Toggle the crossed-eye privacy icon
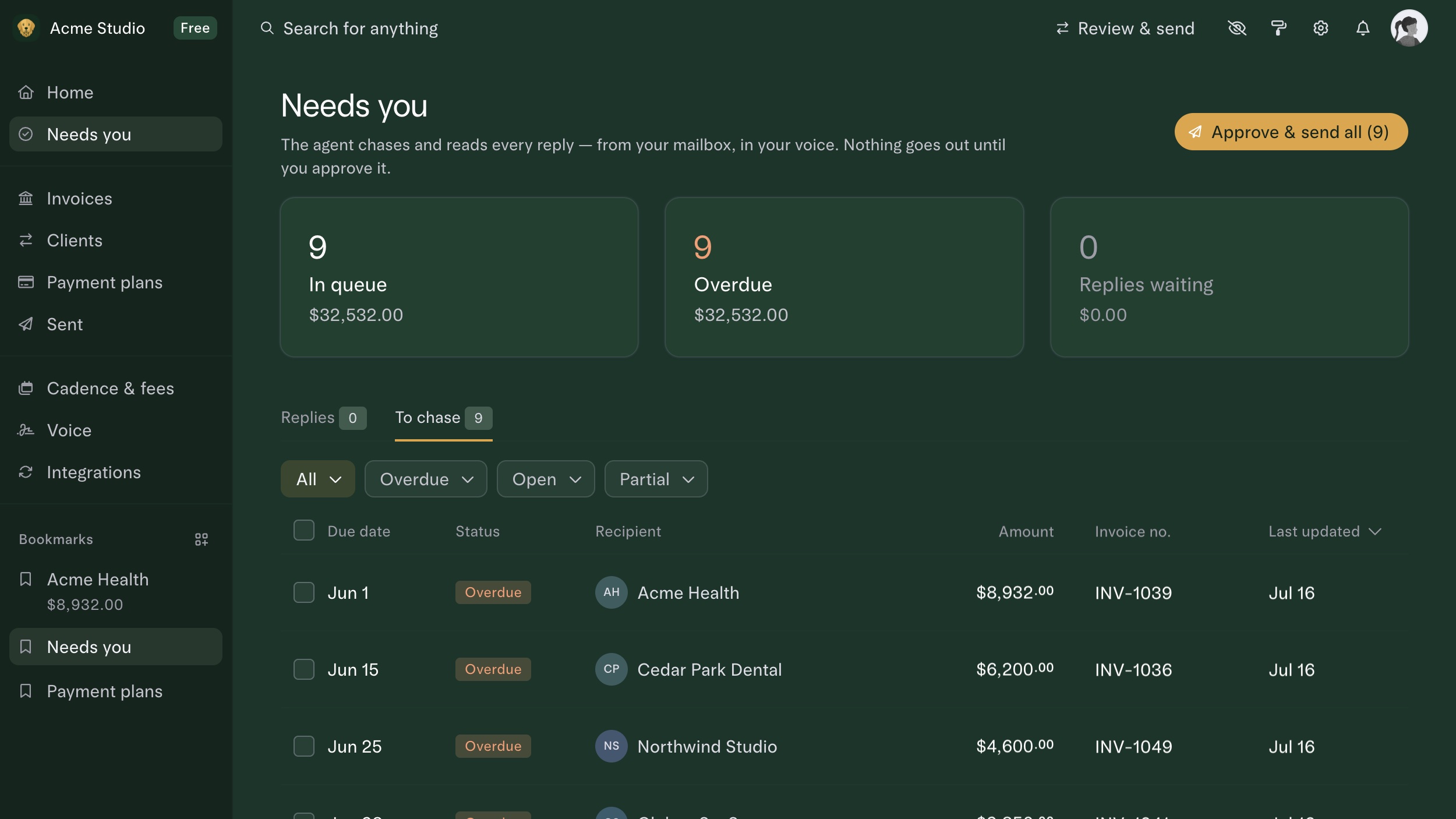1456x819 pixels. point(1236,28)
